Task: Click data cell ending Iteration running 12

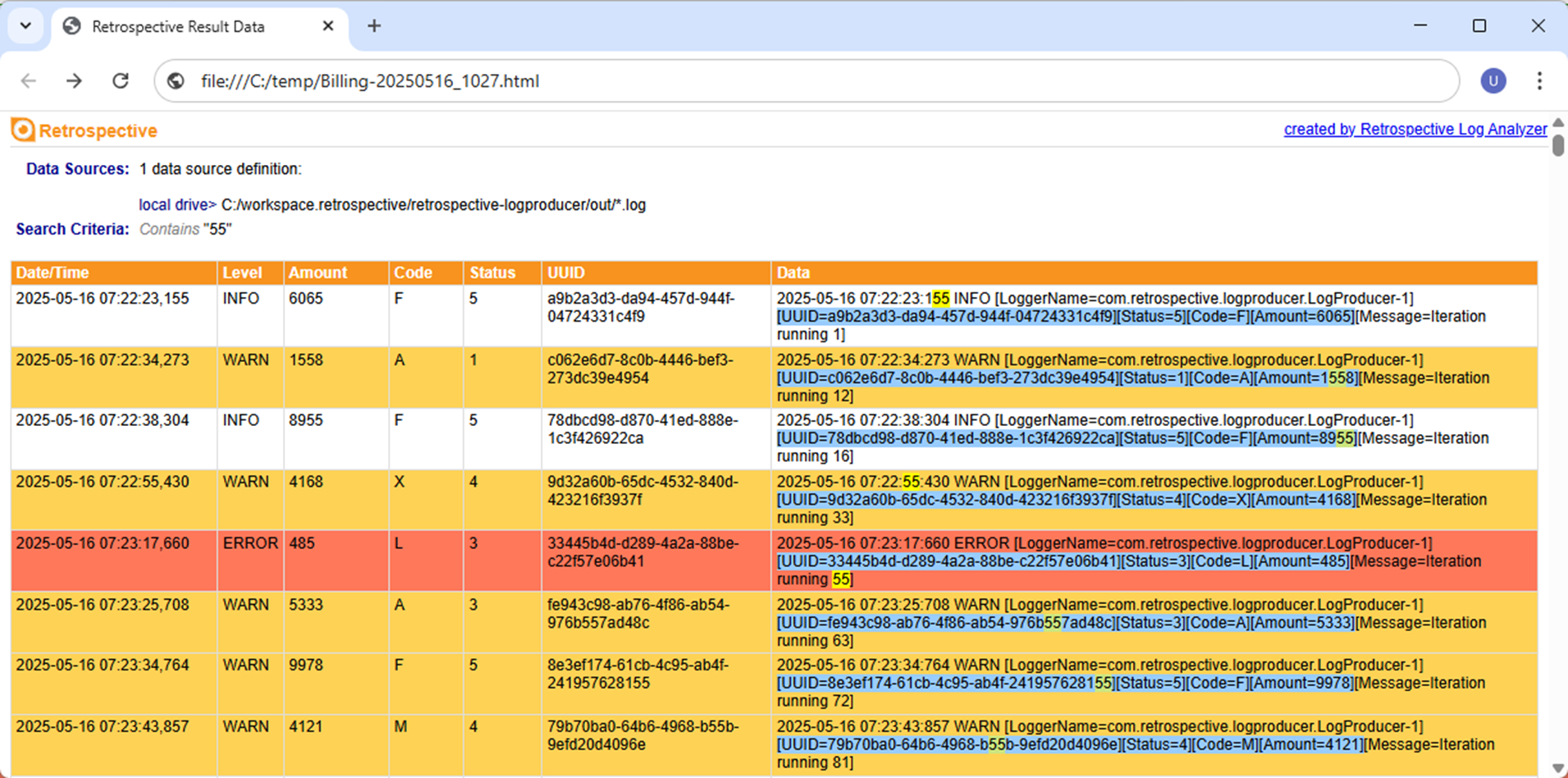Action: click(x=1154, y=378)
